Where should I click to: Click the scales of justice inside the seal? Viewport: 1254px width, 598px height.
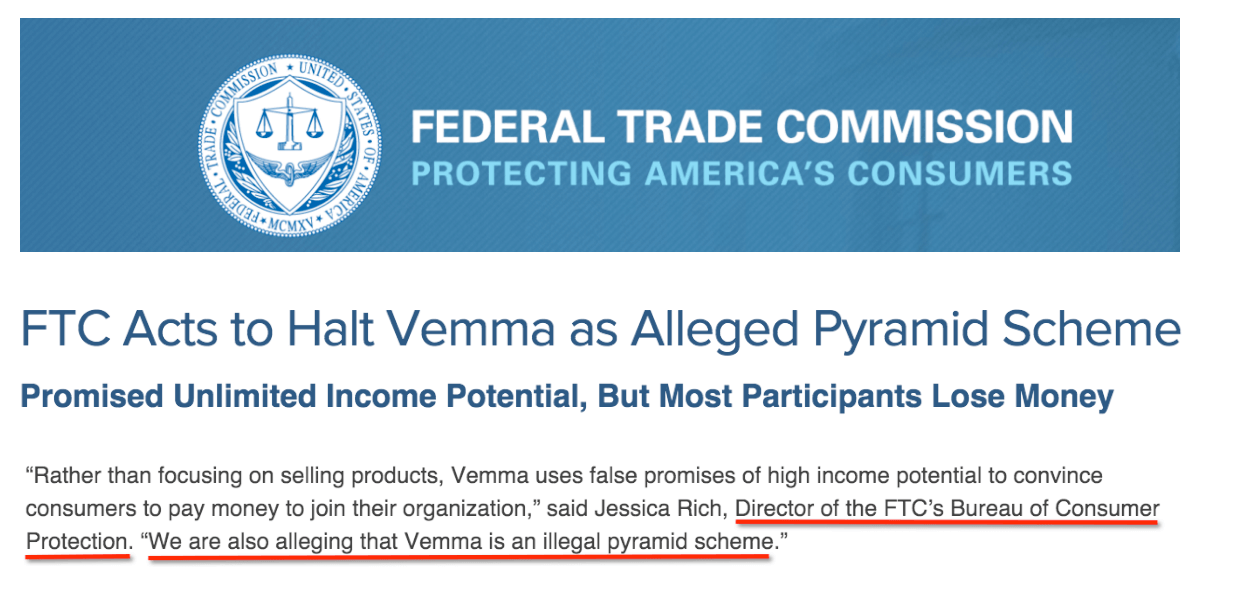[288, 120]
